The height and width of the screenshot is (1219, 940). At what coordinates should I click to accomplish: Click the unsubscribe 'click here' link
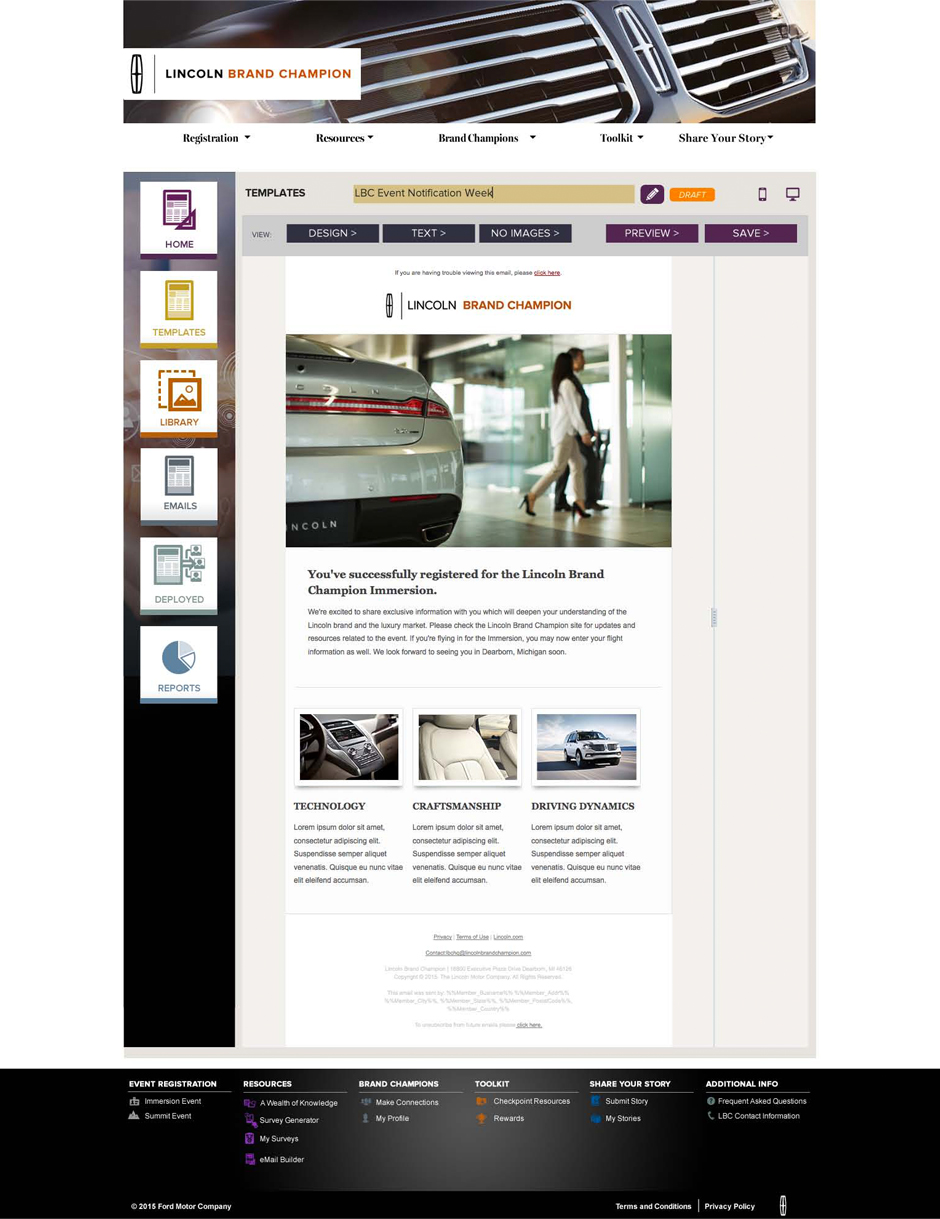[529, 1025]
